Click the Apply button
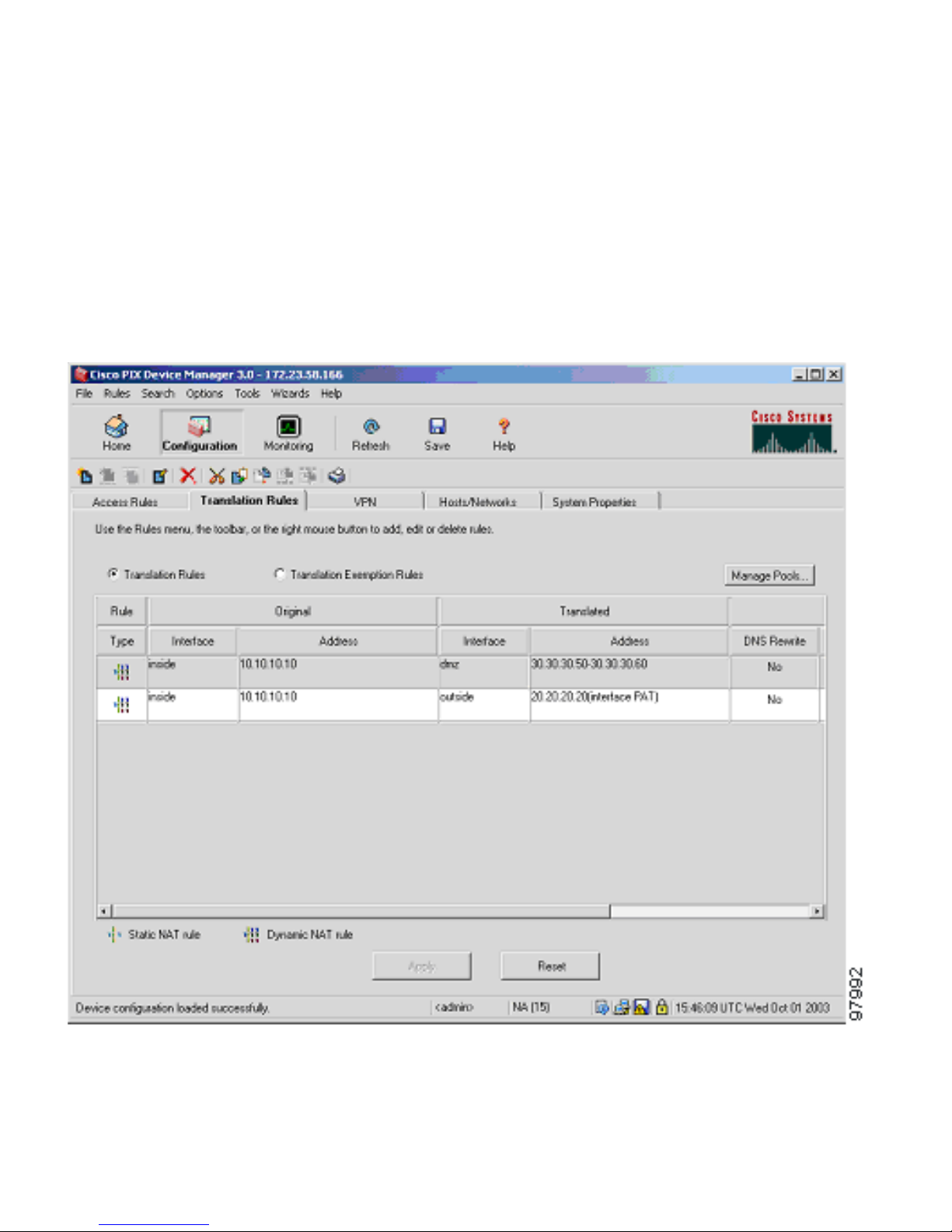This screenshot has width=952, height=1232. tap(422, 966)
